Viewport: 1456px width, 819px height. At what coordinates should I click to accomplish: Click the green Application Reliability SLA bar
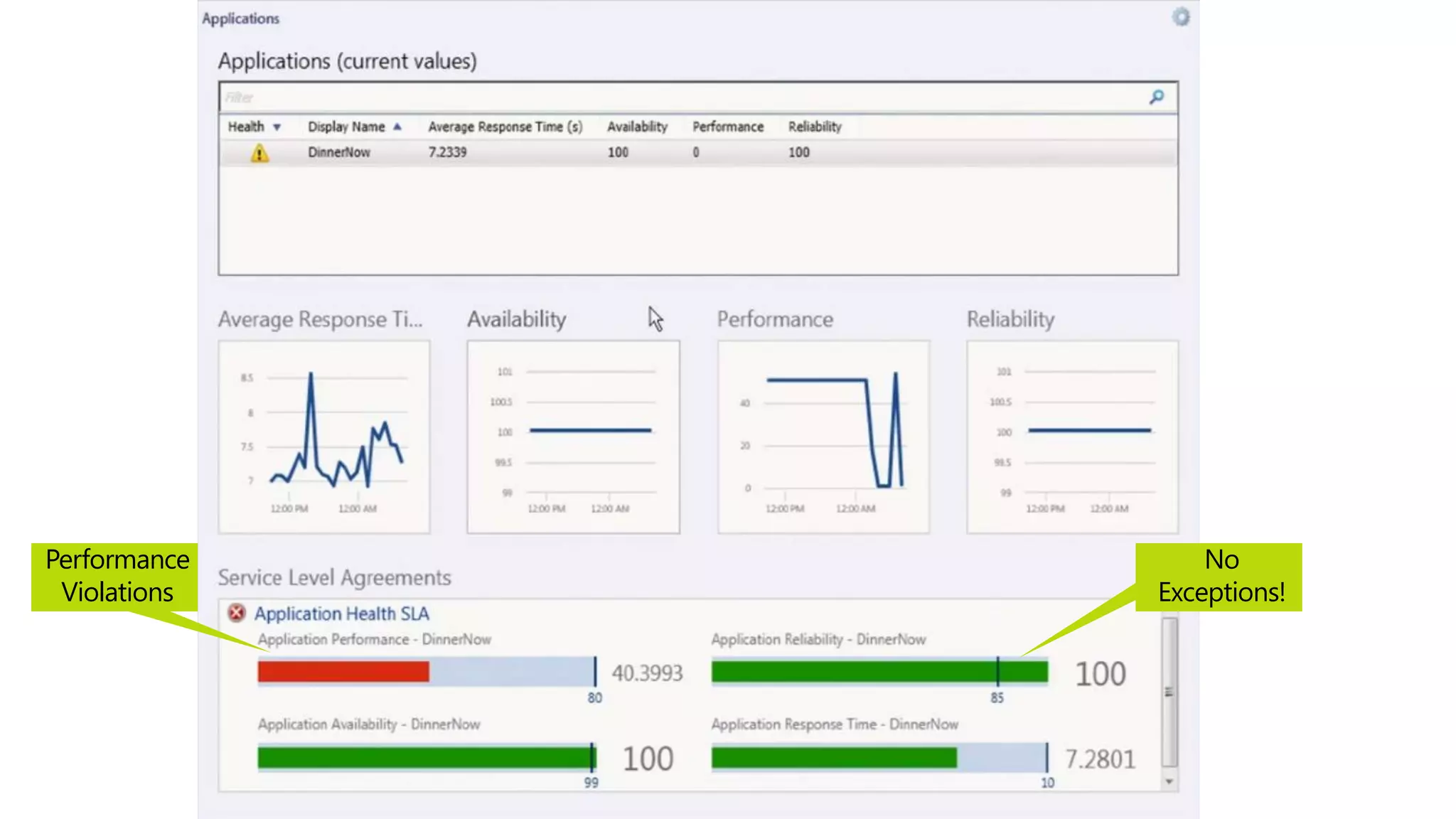click(x=879, y=672)
